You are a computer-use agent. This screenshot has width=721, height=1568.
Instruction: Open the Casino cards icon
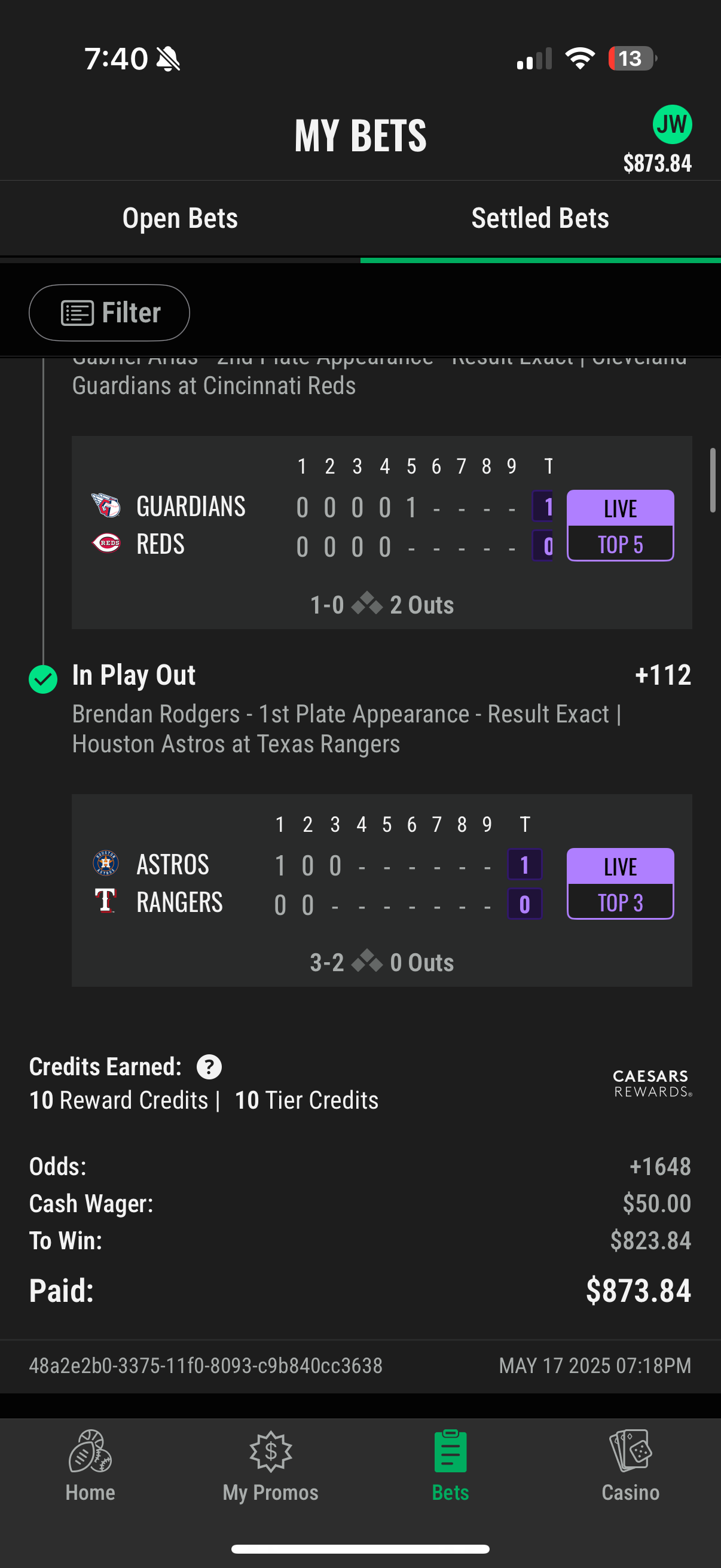tap(630, 1451)
